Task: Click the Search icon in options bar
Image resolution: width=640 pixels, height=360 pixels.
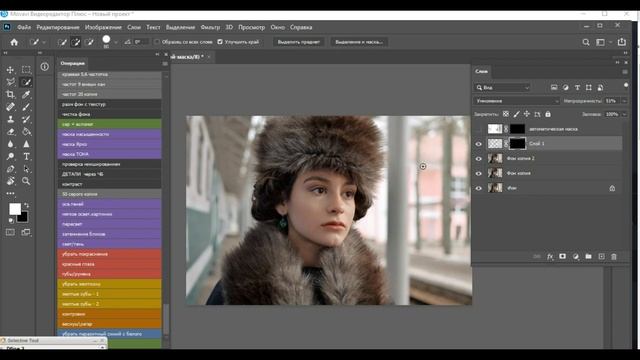Action: pyautogui.click(x=586, y=42)
